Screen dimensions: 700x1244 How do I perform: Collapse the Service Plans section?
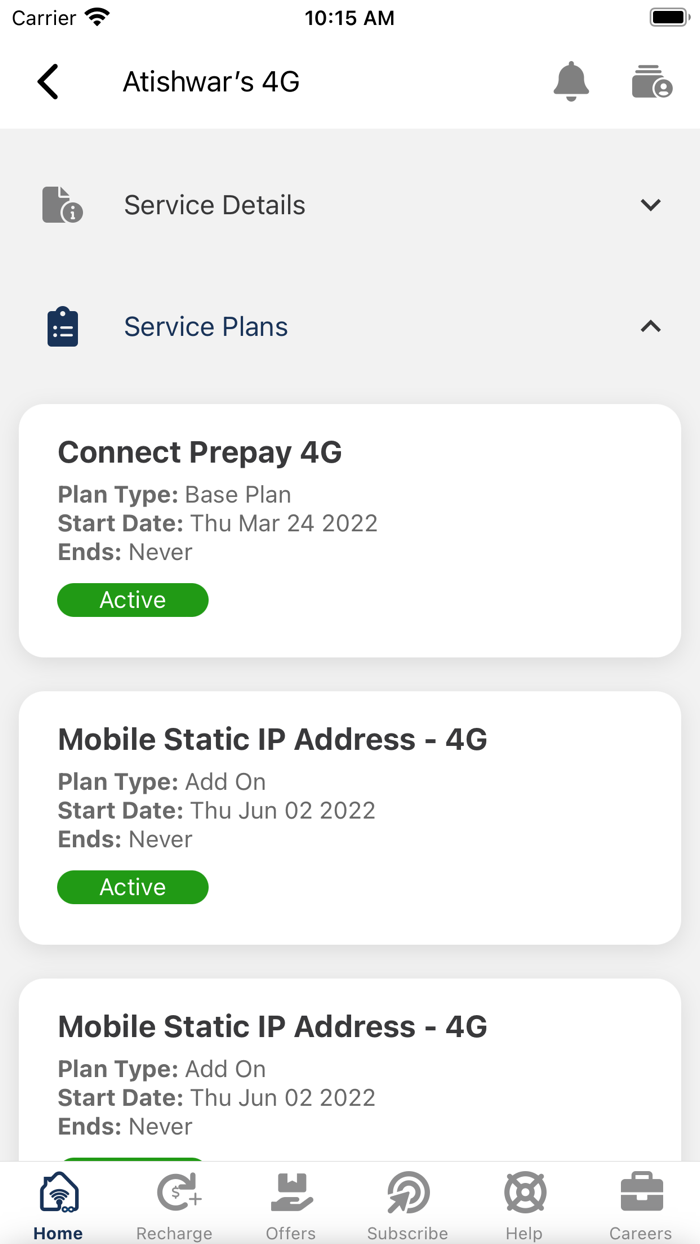coord(650,326)
